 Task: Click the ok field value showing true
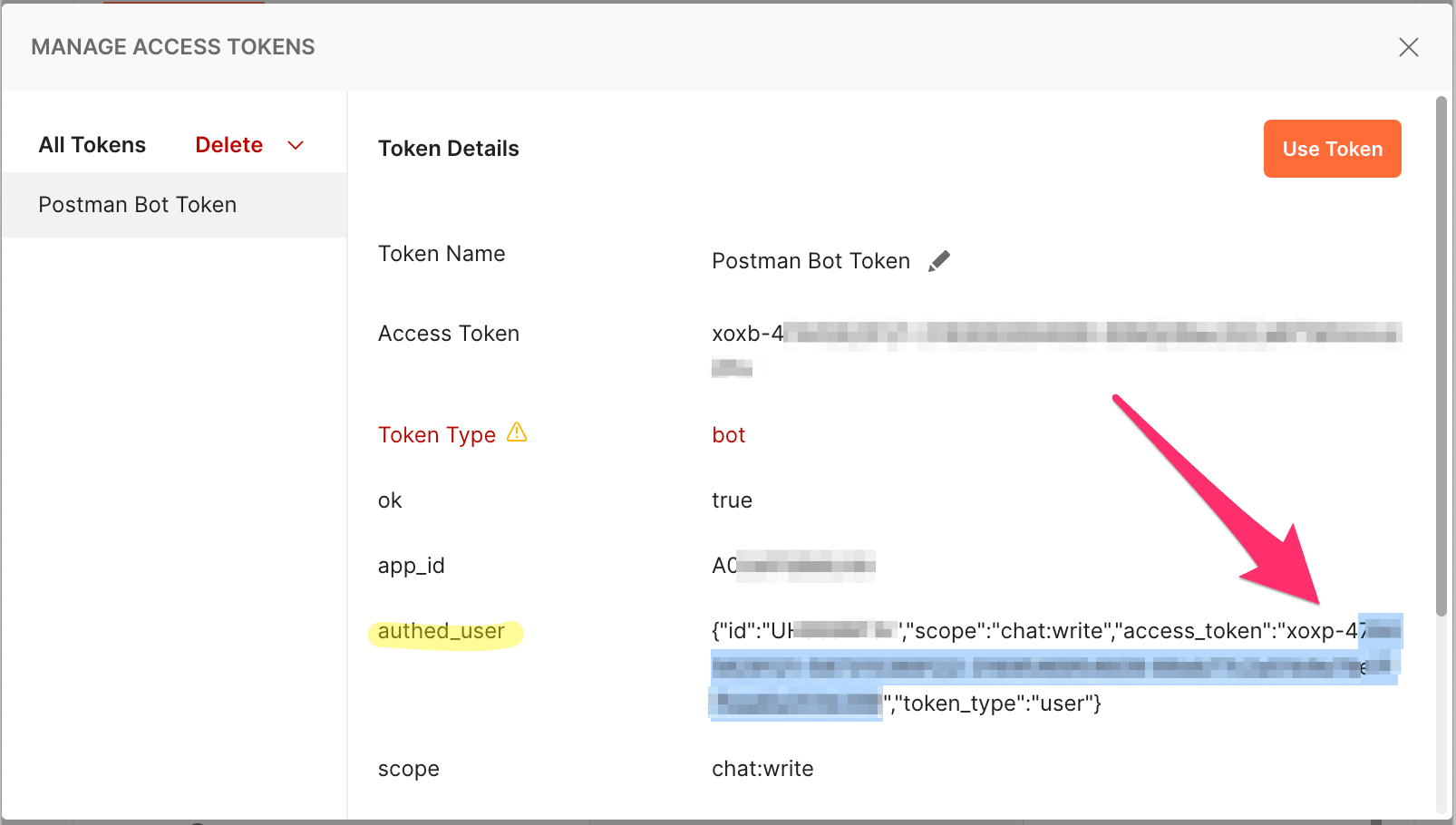click(732, 500)
